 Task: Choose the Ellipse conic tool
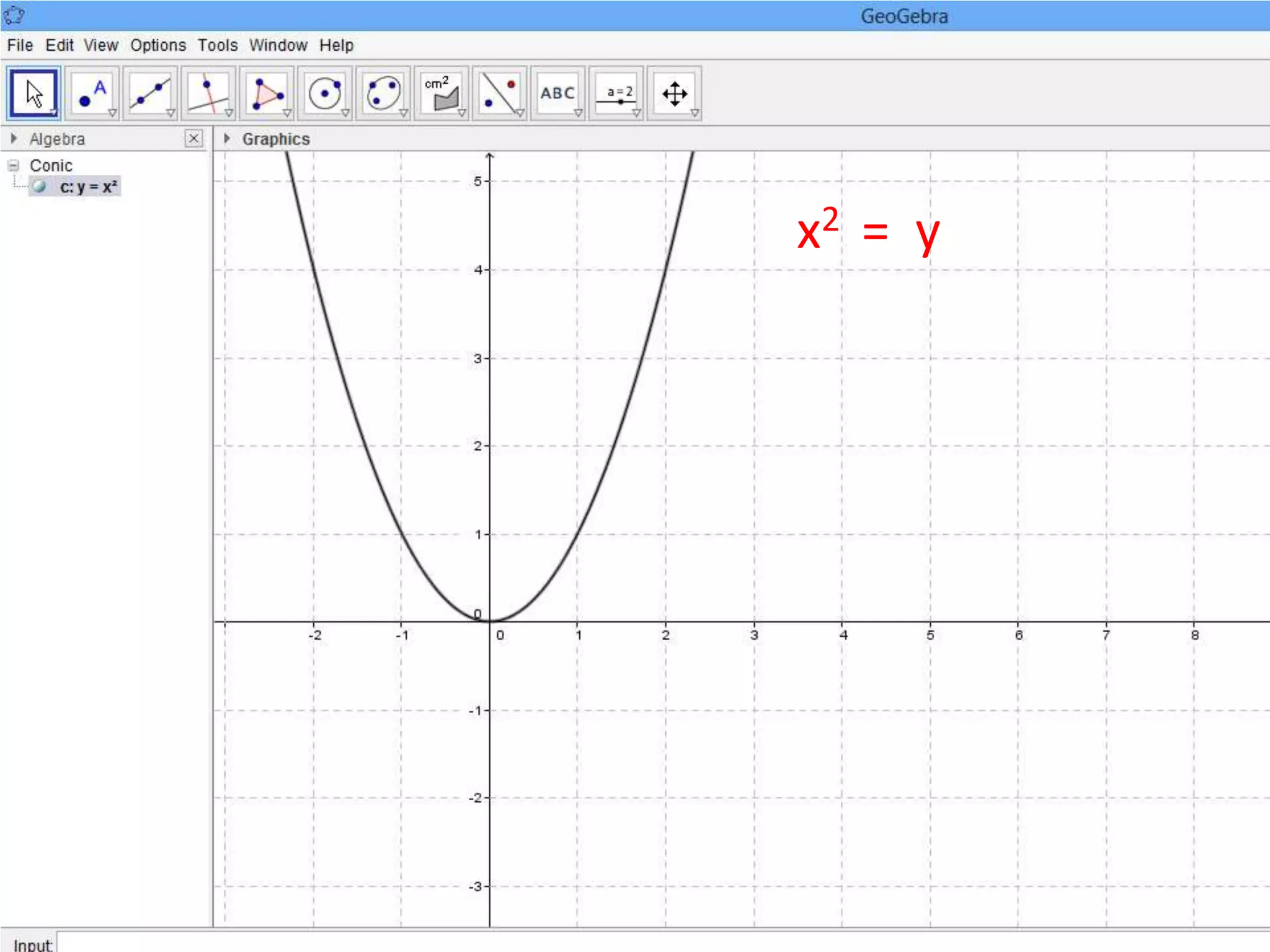[383, 93]
